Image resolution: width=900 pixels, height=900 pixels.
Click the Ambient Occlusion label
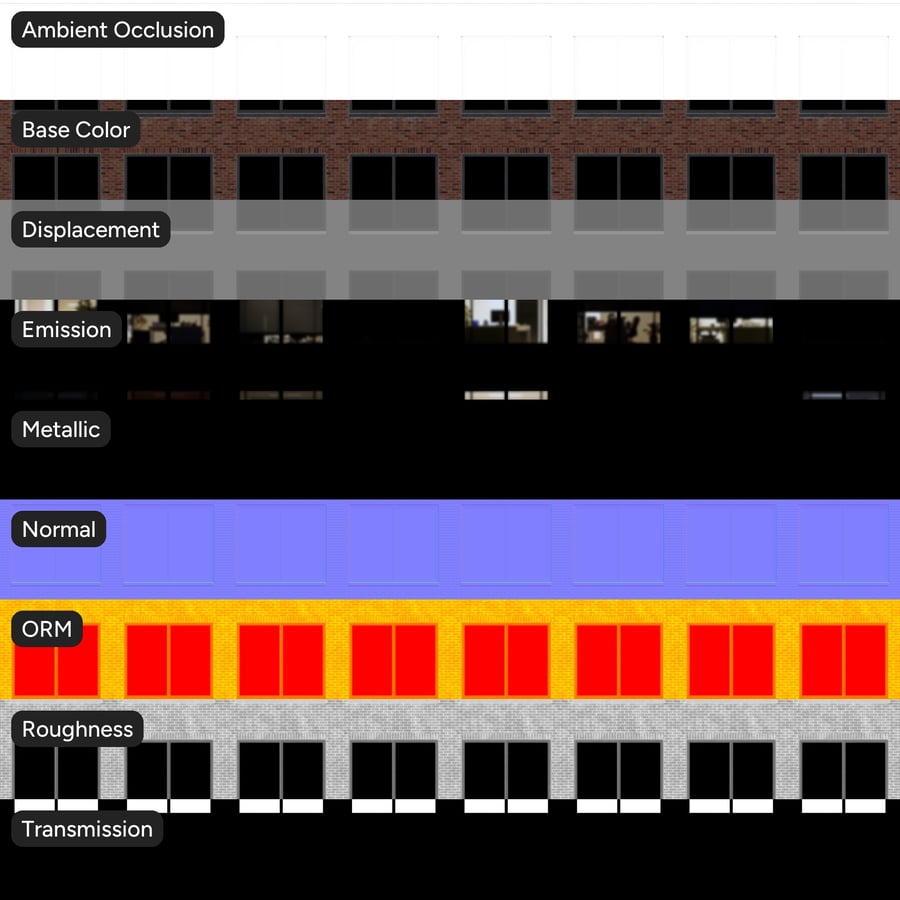click(x=118, y=30)
